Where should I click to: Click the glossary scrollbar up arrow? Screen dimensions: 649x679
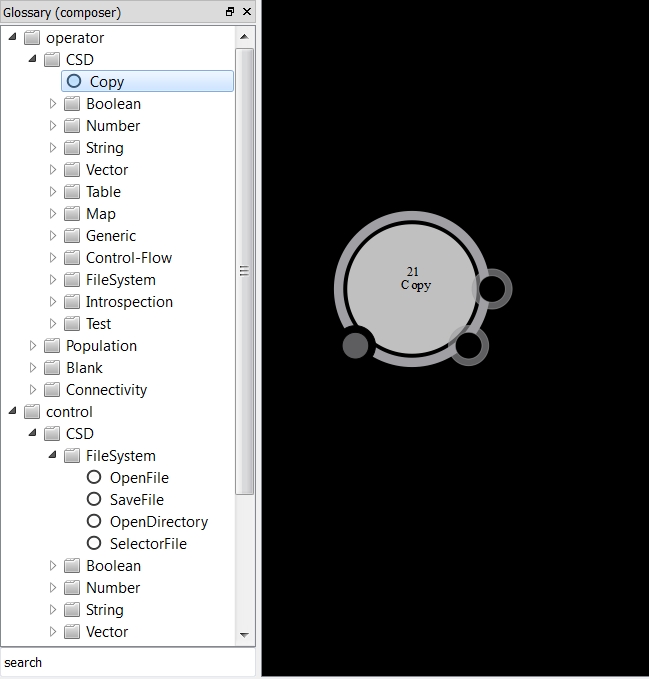244,37
